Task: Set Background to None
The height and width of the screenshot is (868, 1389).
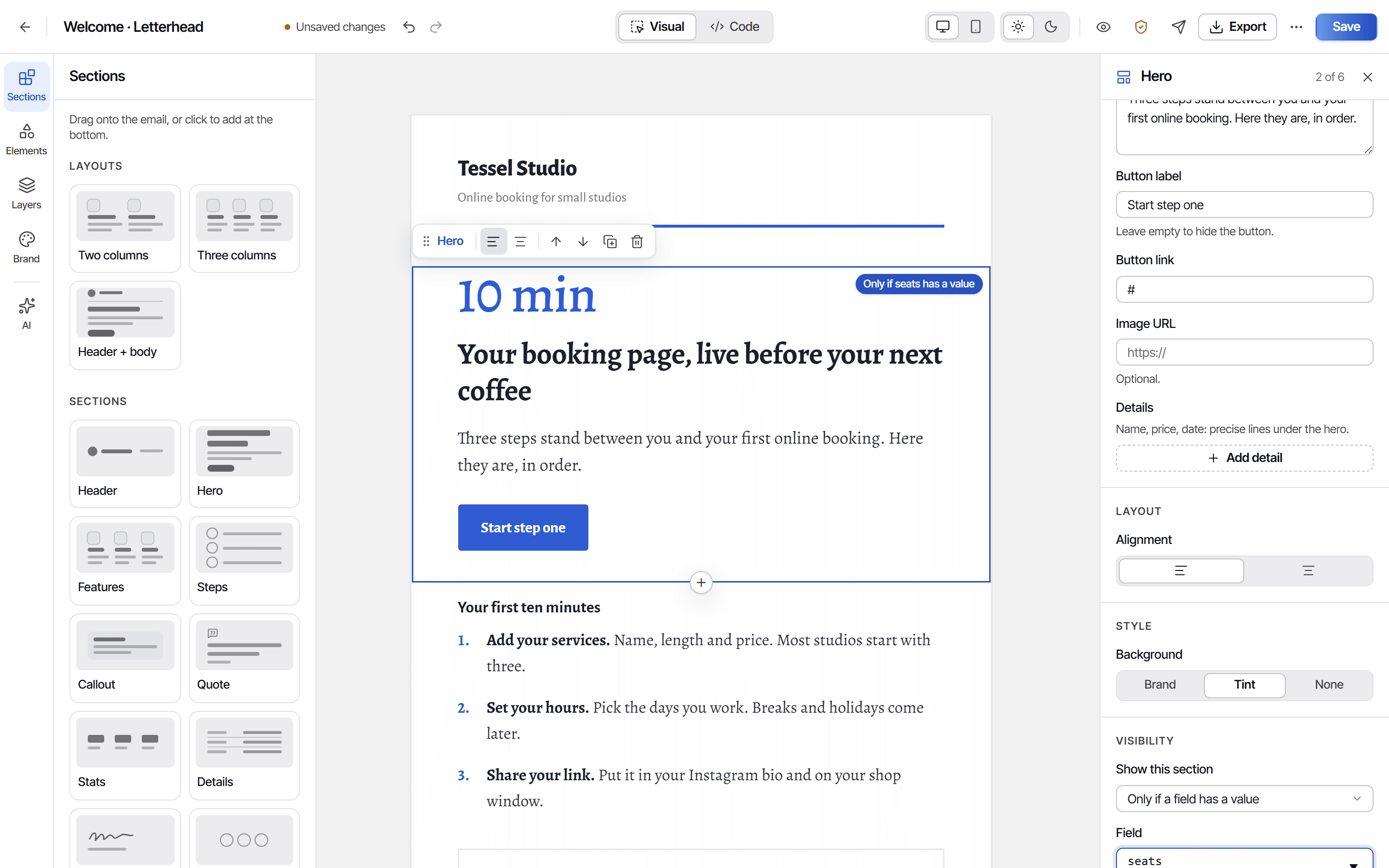Action: point(1329,684)
